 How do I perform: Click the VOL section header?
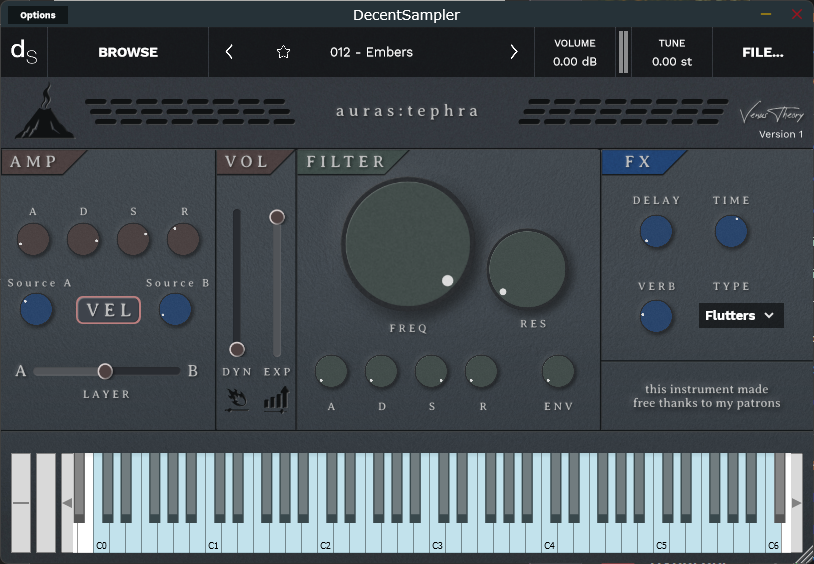(x=247, y=162)
